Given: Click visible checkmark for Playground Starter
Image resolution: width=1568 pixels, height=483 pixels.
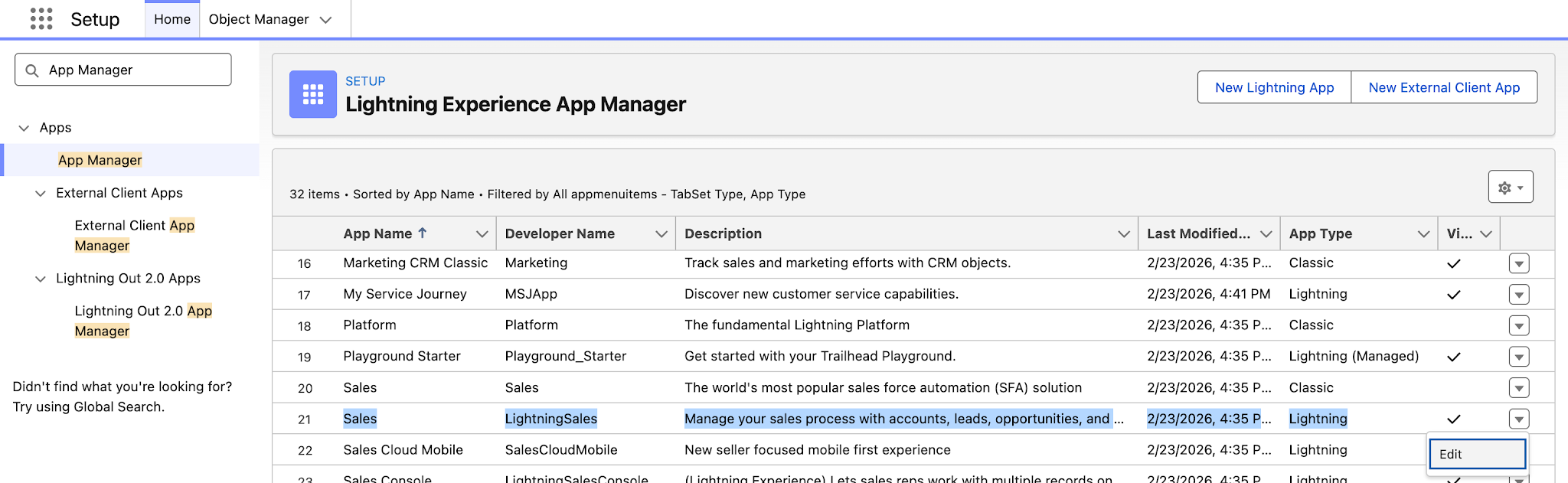Looking at the screenshot, I should [x=1453, y=357].
